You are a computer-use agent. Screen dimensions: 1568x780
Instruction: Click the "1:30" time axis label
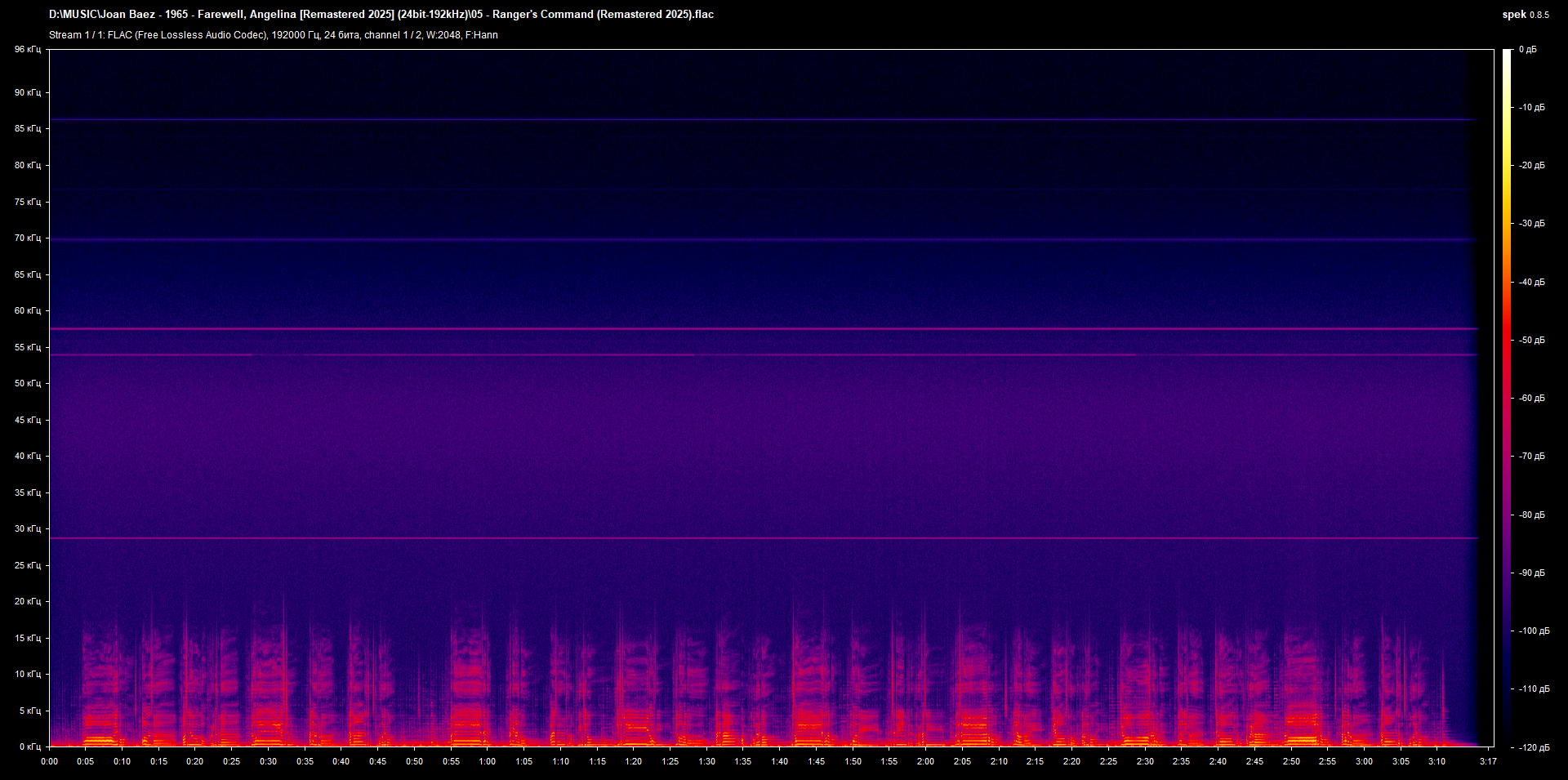coord(706,762)
